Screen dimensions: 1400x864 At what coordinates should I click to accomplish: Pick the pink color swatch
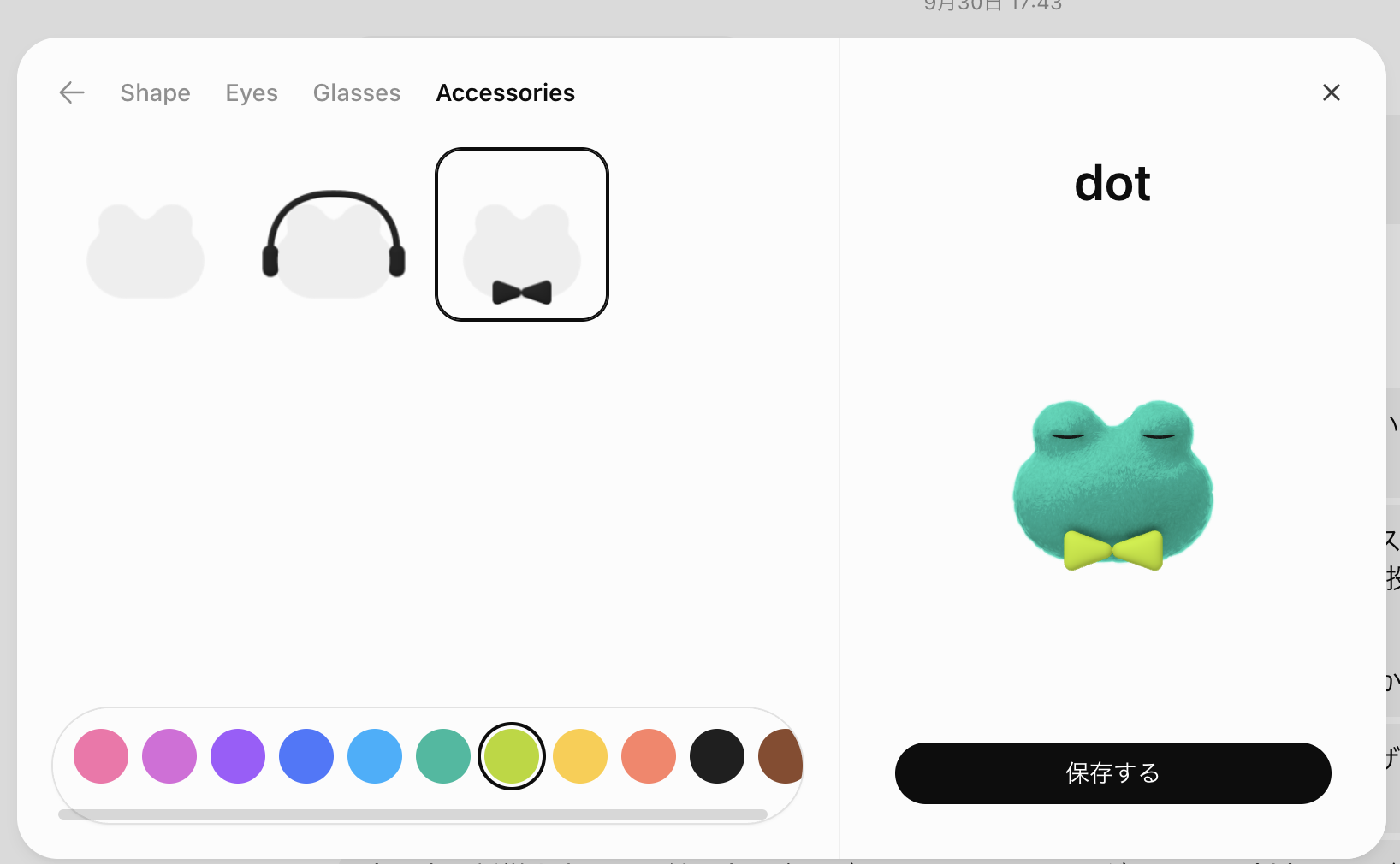(101, 756)
